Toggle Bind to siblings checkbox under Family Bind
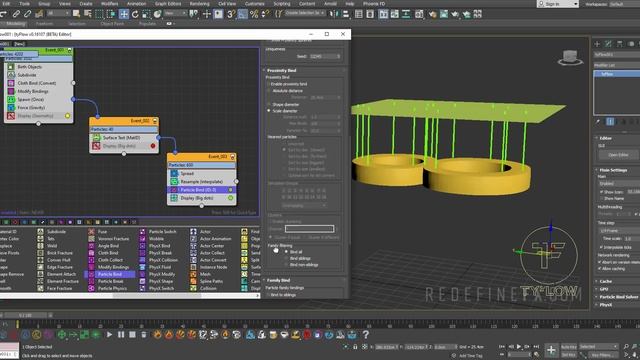Image resolution: width=640 pixels, height=360 pixels. pyautogui.click(x=269, y=295)
